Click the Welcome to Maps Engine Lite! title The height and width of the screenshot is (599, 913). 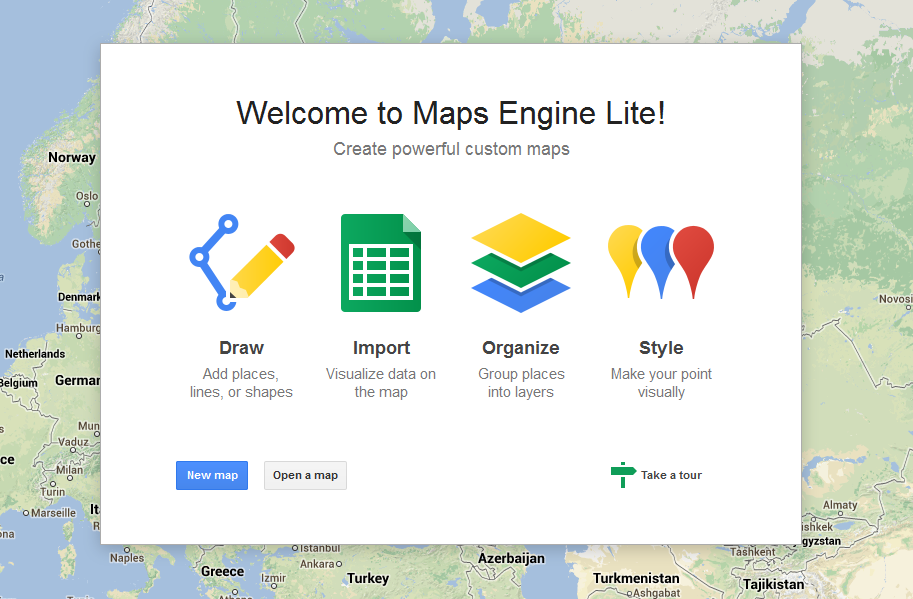pos(451,113)
